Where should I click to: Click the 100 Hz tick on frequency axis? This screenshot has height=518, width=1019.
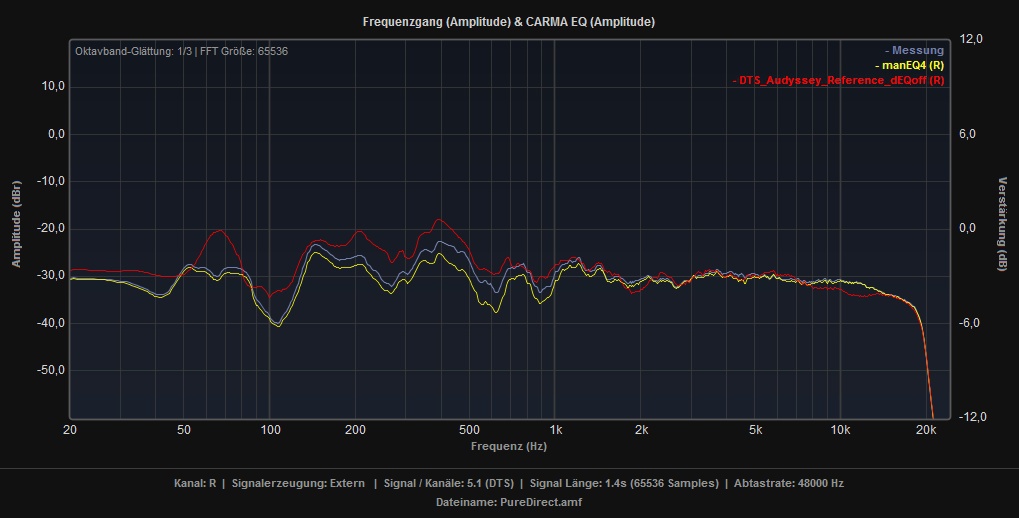pos(270,430)
